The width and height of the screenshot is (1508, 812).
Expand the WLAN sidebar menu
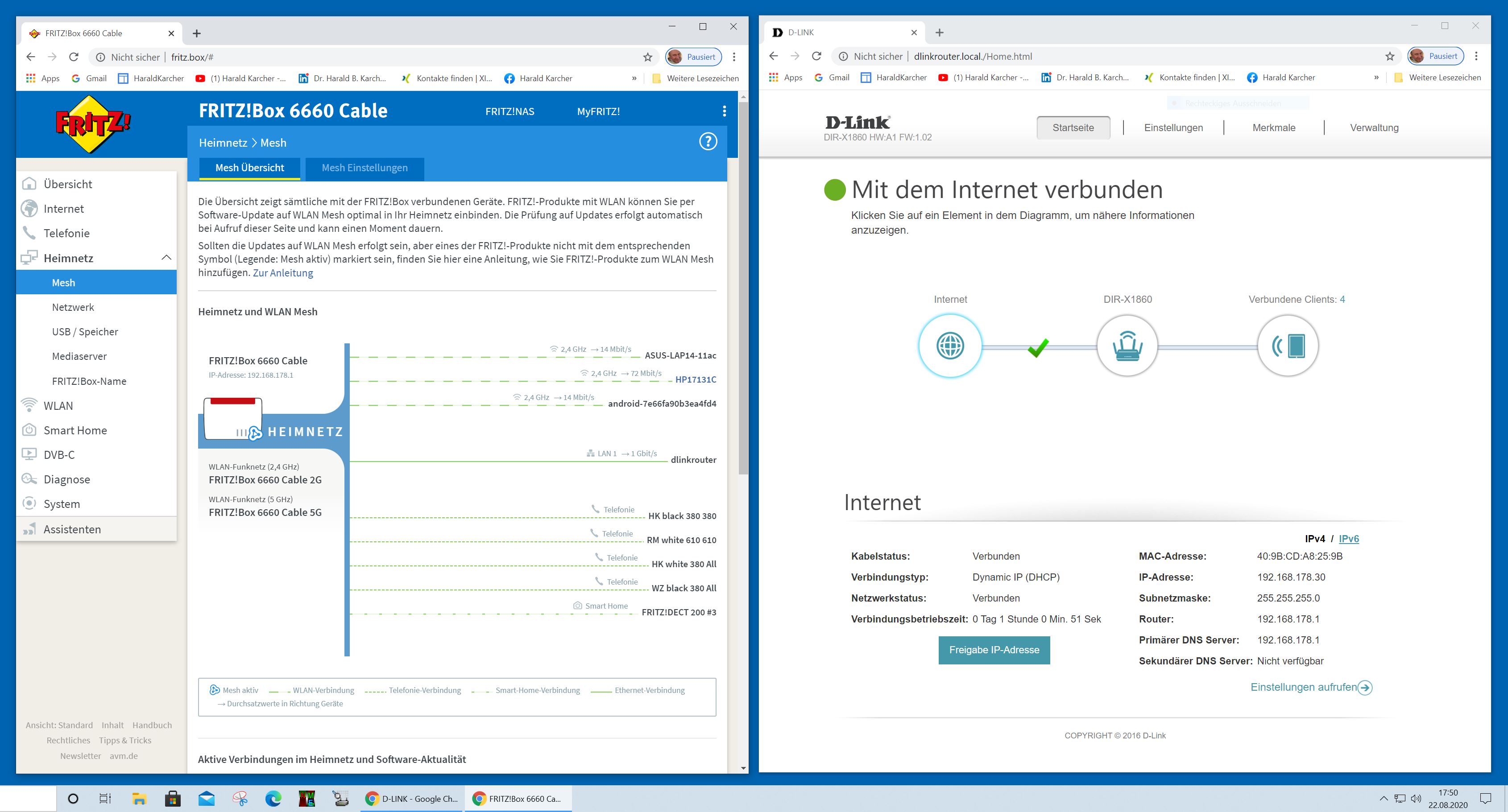pos(58,405)
